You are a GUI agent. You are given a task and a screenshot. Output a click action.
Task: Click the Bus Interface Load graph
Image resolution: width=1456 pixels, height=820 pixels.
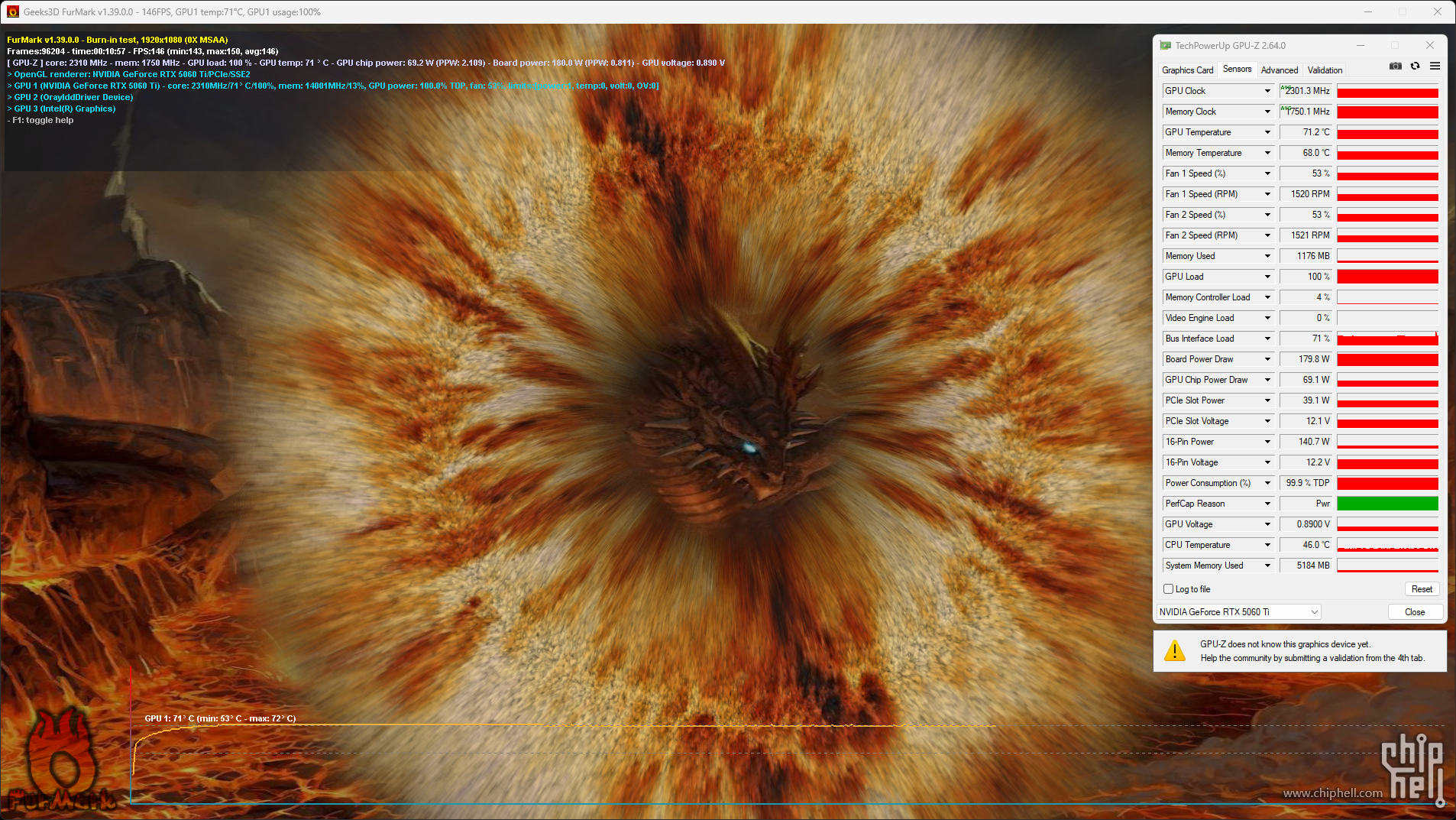click(x=1387, y=339)
